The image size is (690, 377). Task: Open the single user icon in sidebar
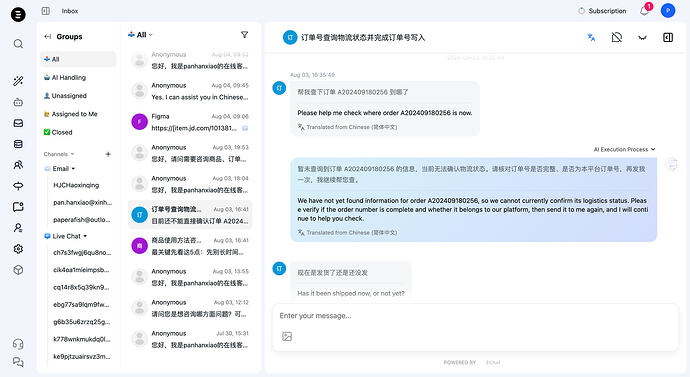point(18,228)
